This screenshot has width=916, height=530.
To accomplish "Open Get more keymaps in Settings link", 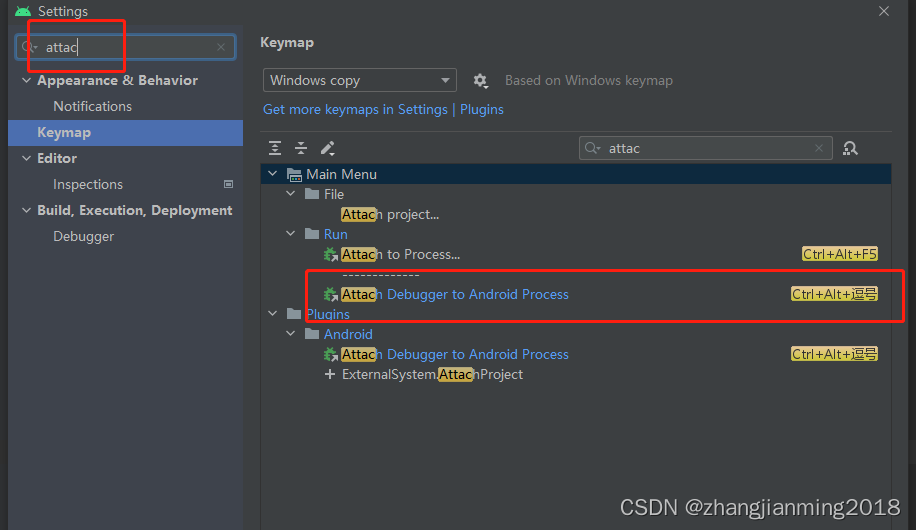I will click(355, 109).
